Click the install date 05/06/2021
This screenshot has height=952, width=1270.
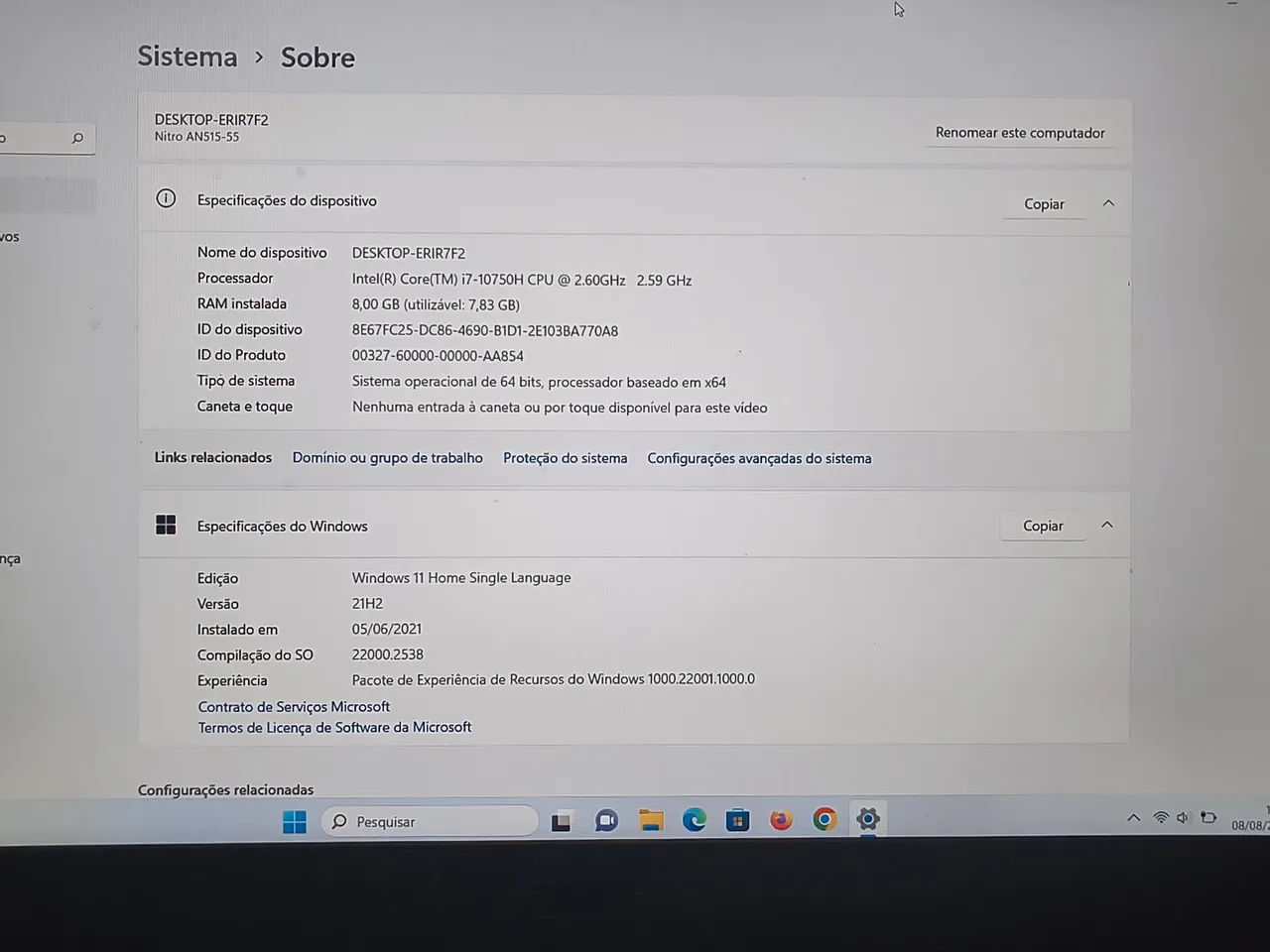pyautogui.click(x=387, y=629)
